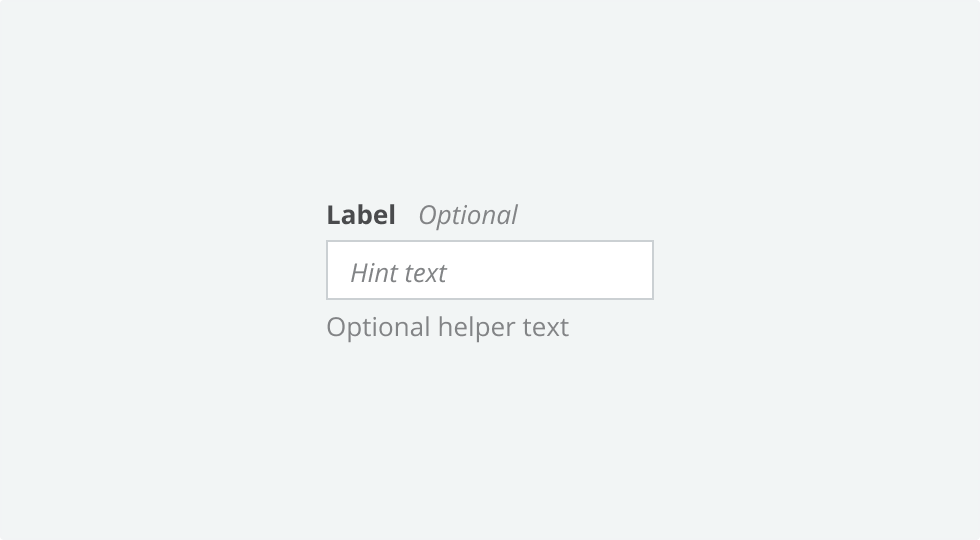Place cursor after the Hint text placeholder
This screenshot has height=540, width=980.
[x=451, y=273]
